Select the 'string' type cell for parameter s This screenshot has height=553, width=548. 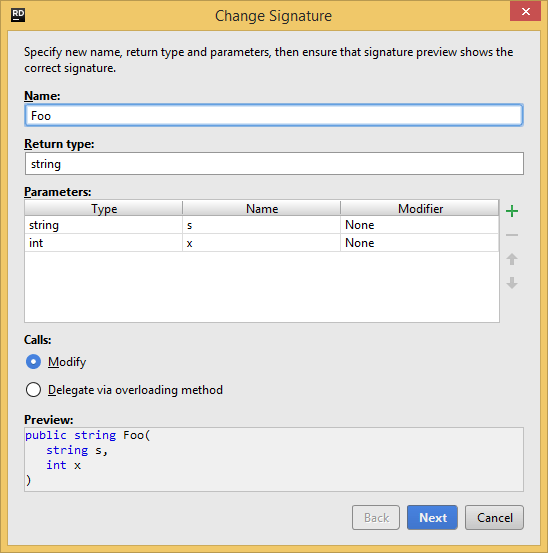coord(104,225)
